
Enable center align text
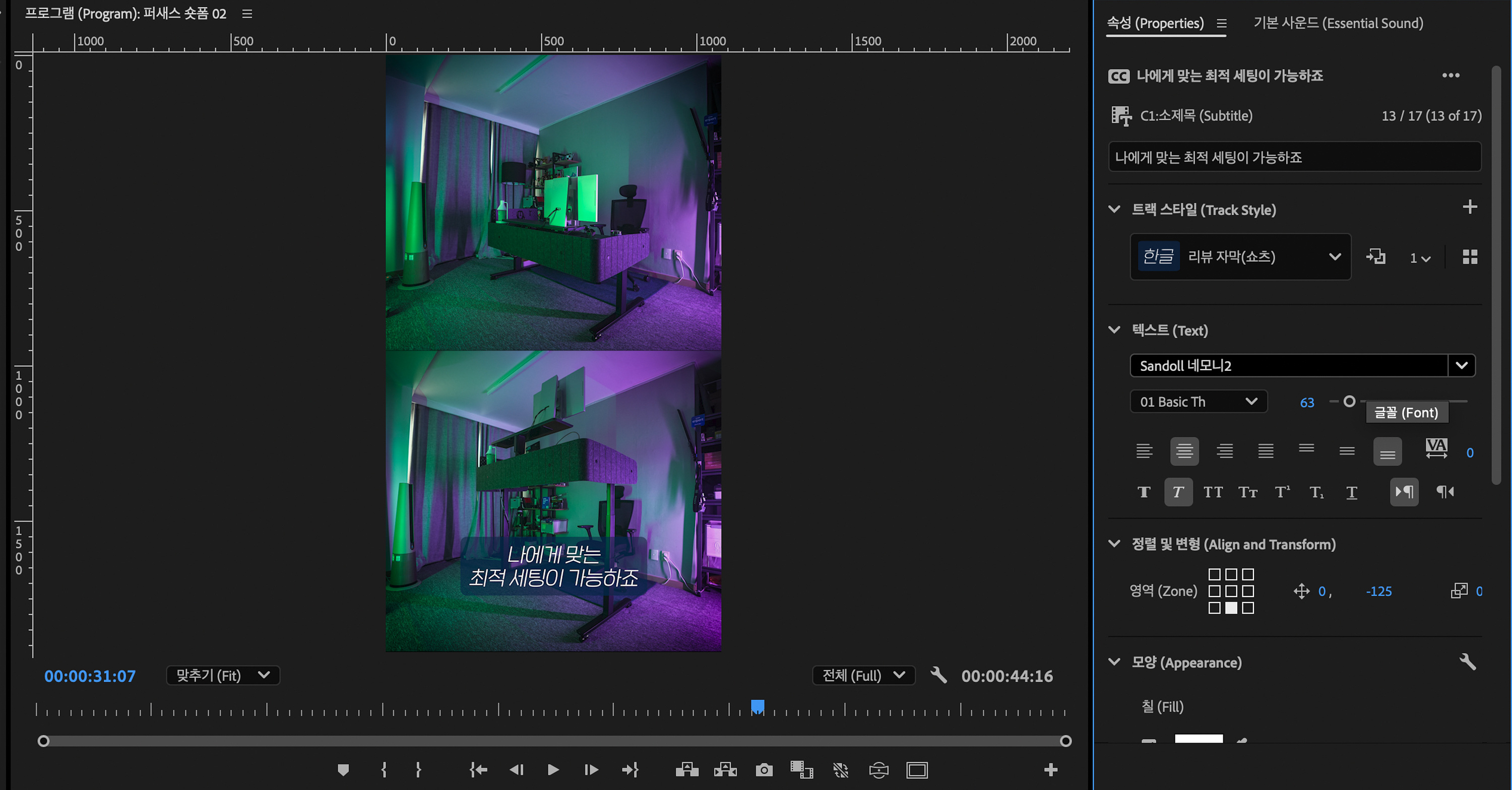click(1184, 451)
